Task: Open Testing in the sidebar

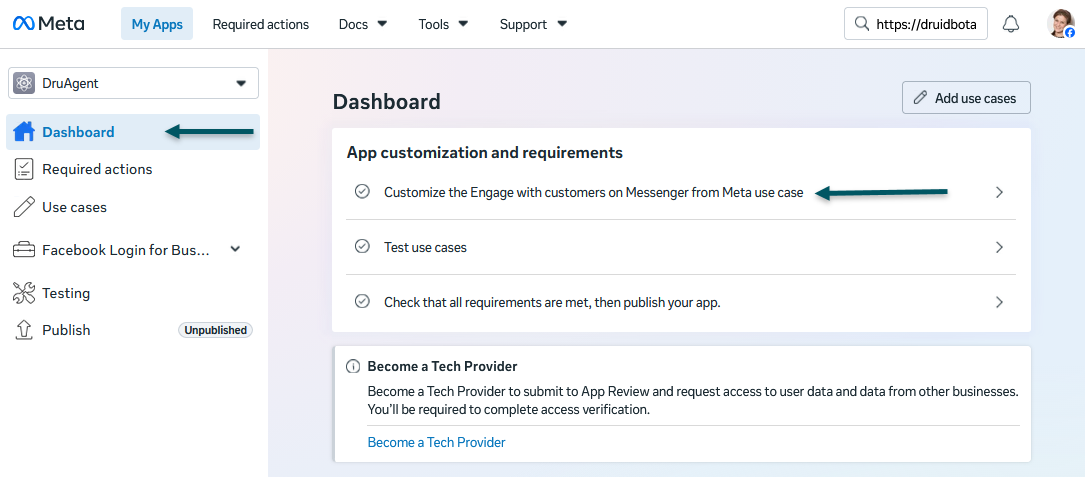Action: pyautogui.click(x=66, y=293)
